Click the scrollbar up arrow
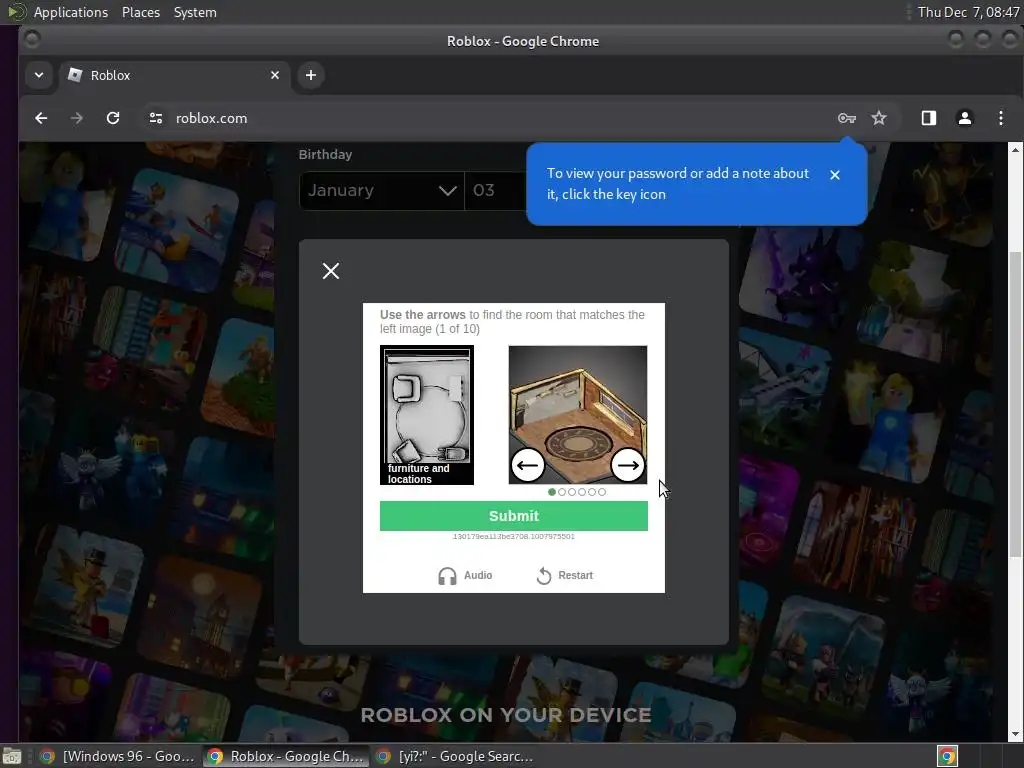Screen dimensions: 1024x768 (1015, 150)
